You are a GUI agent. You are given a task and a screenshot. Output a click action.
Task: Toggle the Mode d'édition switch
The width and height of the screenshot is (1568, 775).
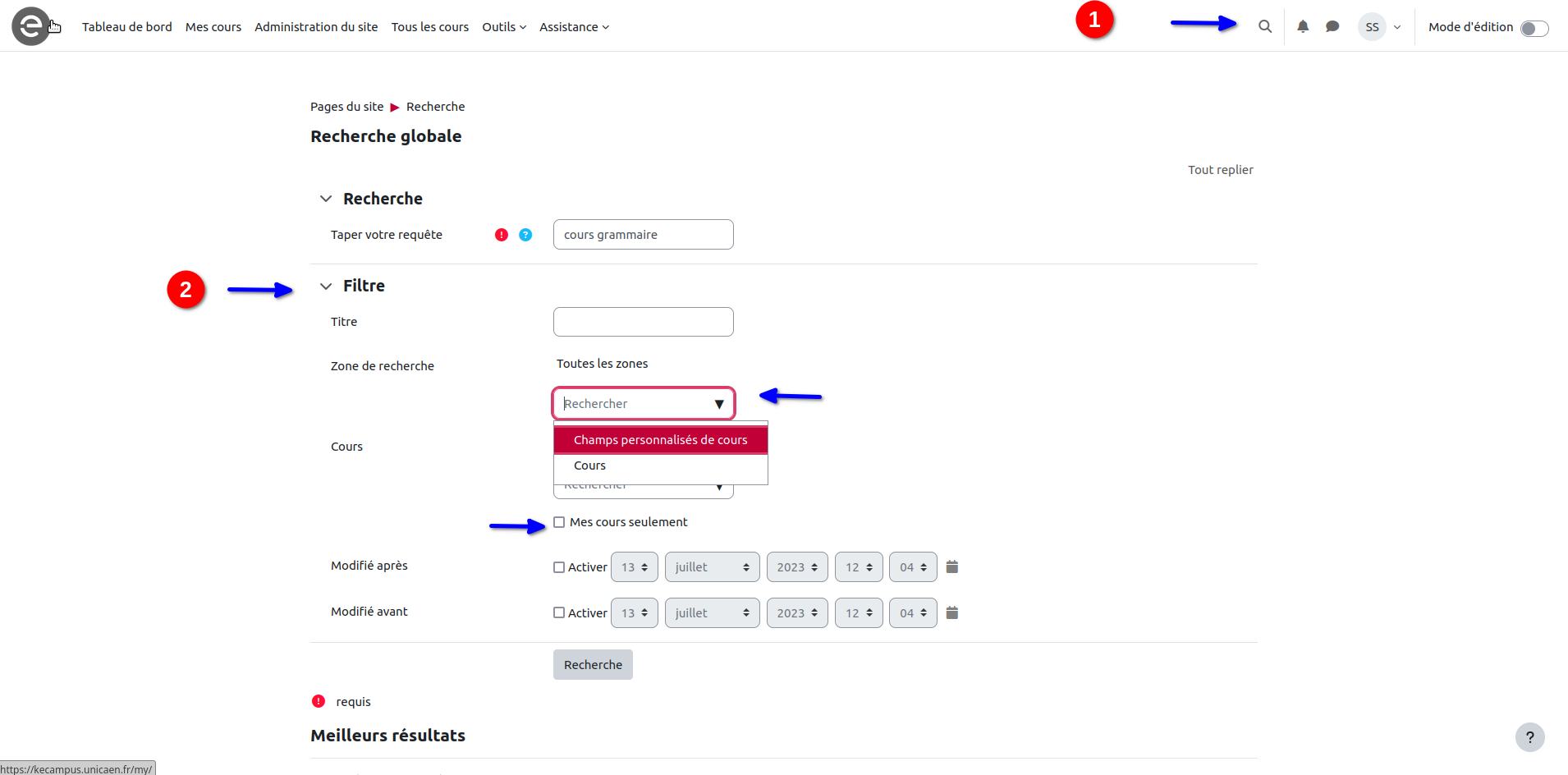tap(1534, 29)
